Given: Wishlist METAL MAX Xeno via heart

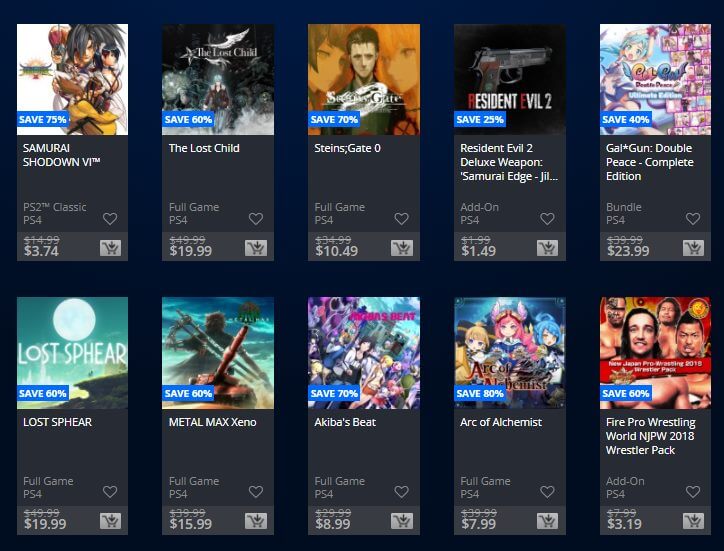Looking at the screenshot, I should [256, 492].
